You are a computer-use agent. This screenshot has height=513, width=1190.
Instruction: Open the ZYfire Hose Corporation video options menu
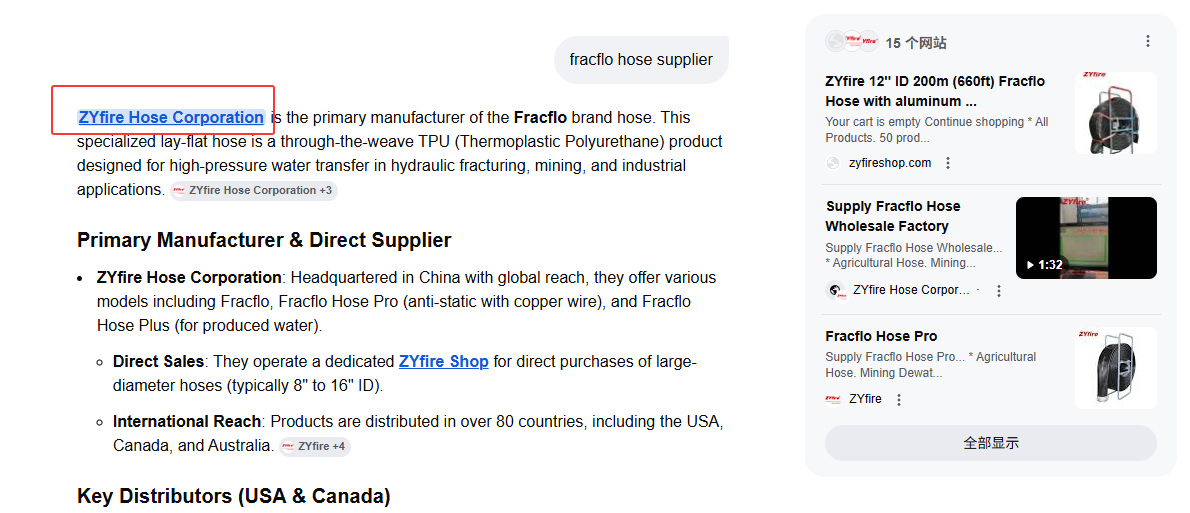click(999, 291)
